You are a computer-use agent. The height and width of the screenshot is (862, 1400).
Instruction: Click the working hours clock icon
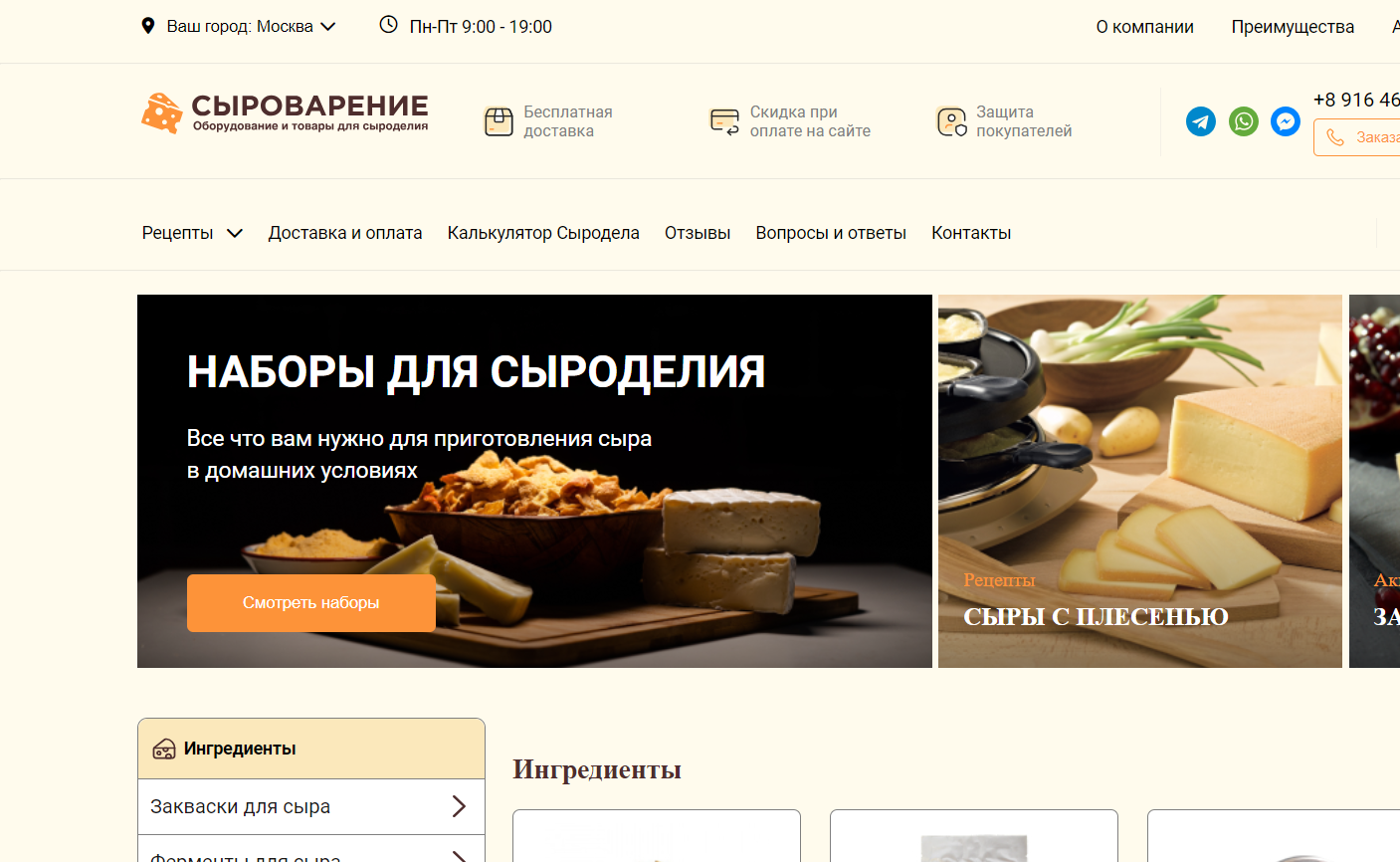click(389, 25)
